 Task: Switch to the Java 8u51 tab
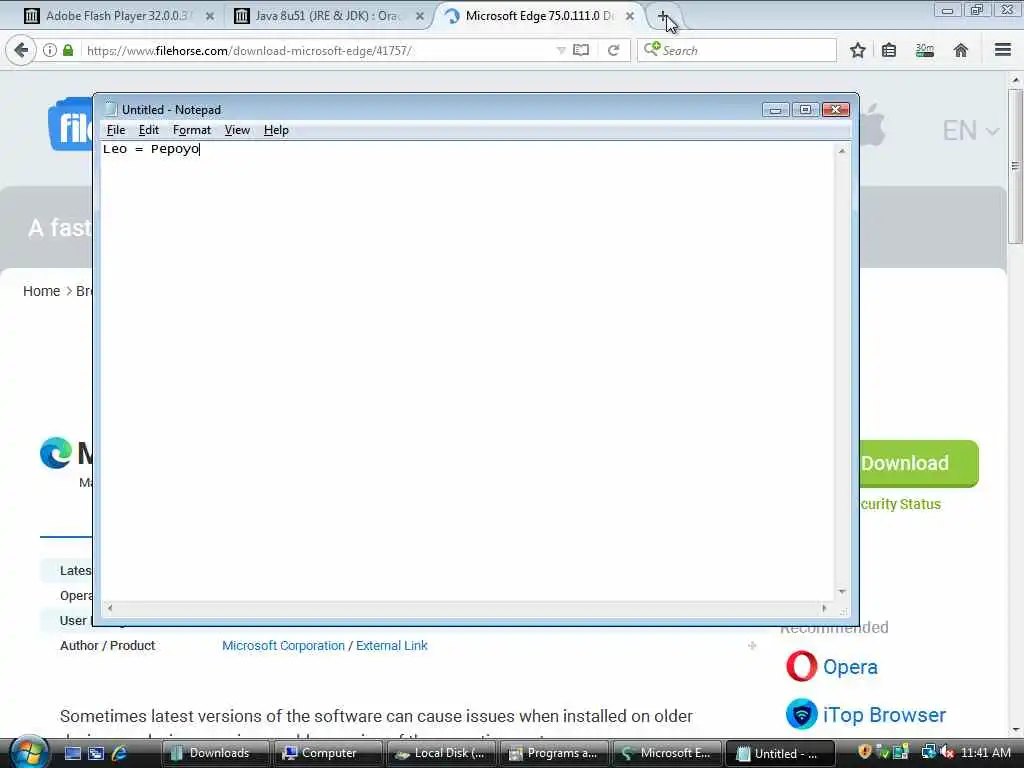330,16
